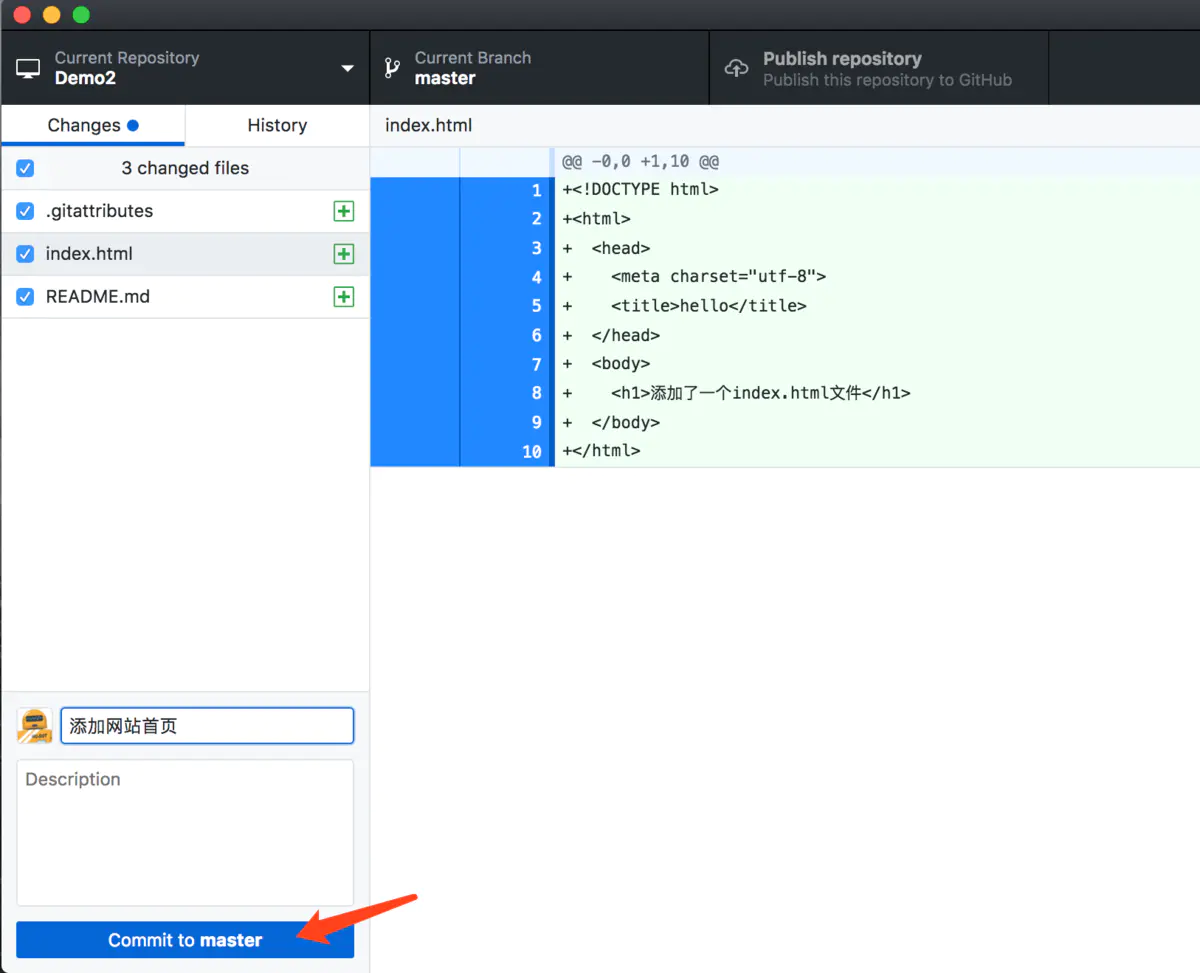The width and height of the screenshot is (1200, 973).
Task: Click the monitor icon beside Demo2 repository
Action: coord(27,67)
